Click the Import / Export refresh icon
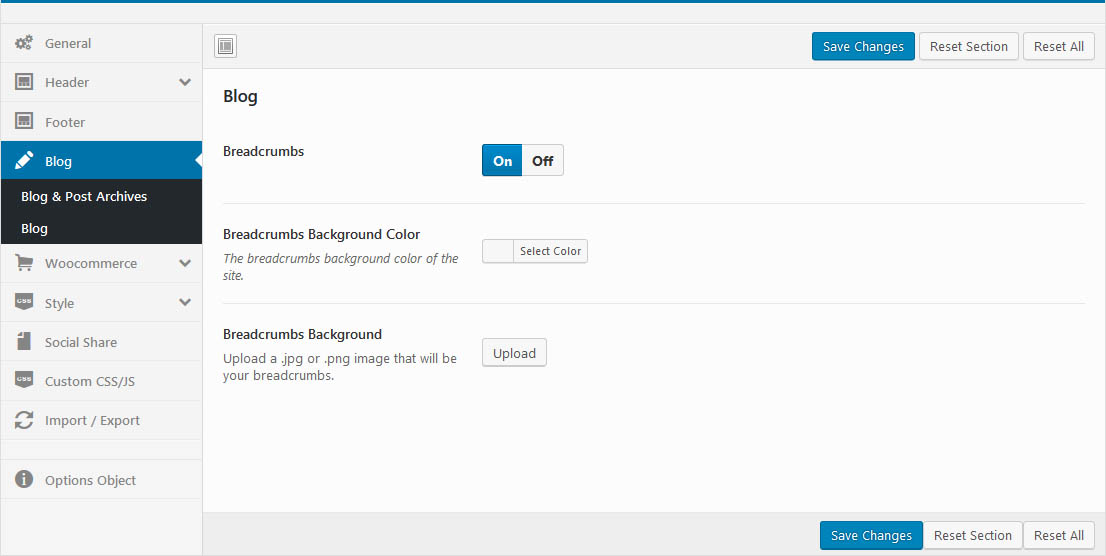This screenshot has height=556, width=1106. pos(24,420)
